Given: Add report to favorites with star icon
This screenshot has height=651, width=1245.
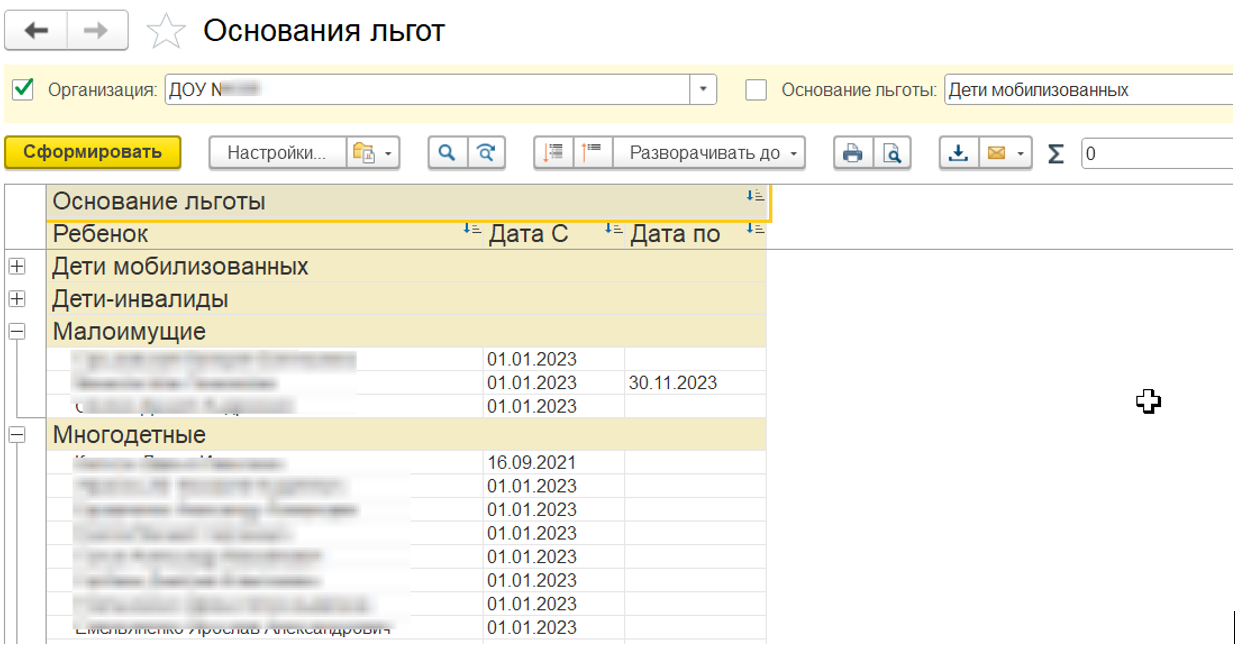Looking at the screenshot, I should pos(166,32).
